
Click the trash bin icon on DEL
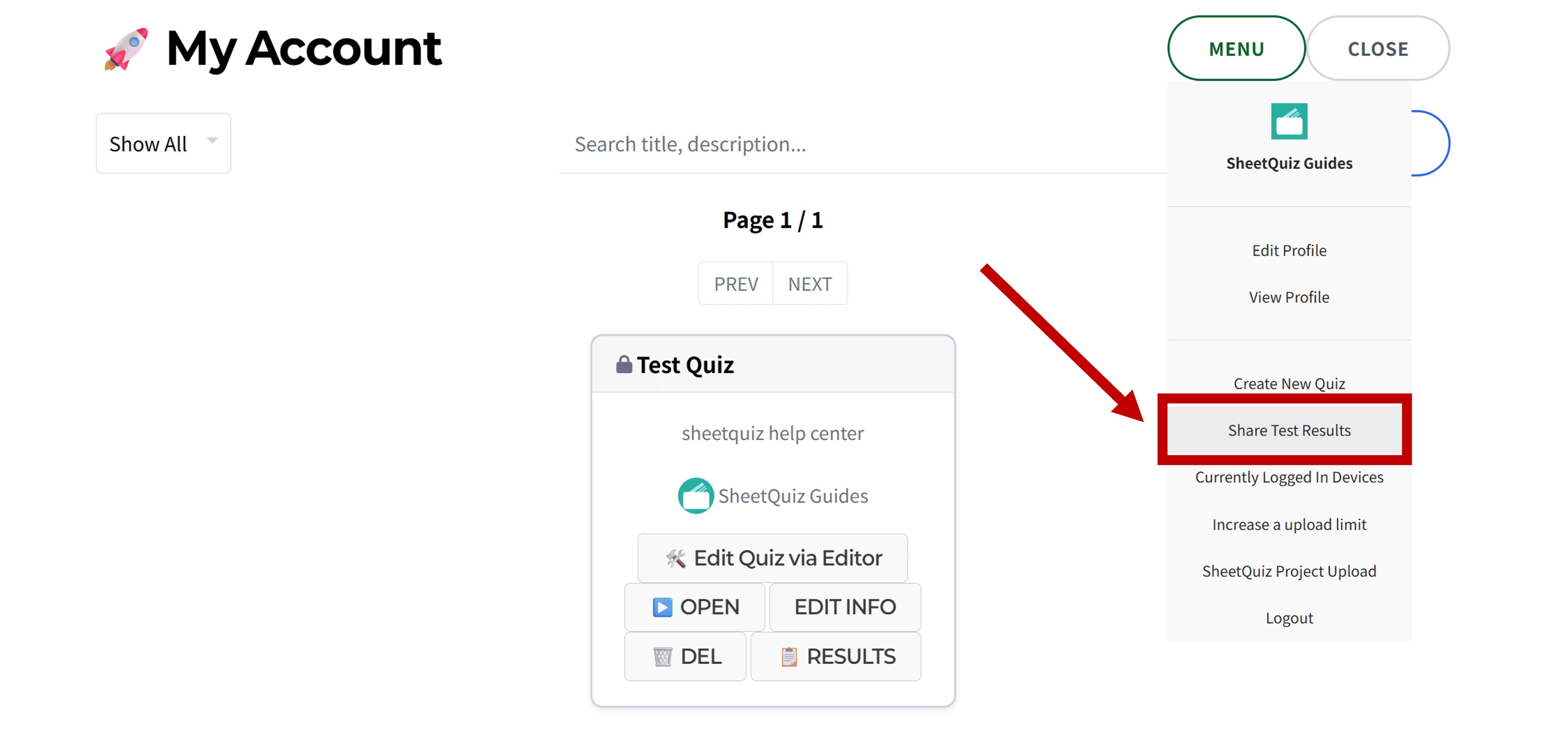(662, 656)
